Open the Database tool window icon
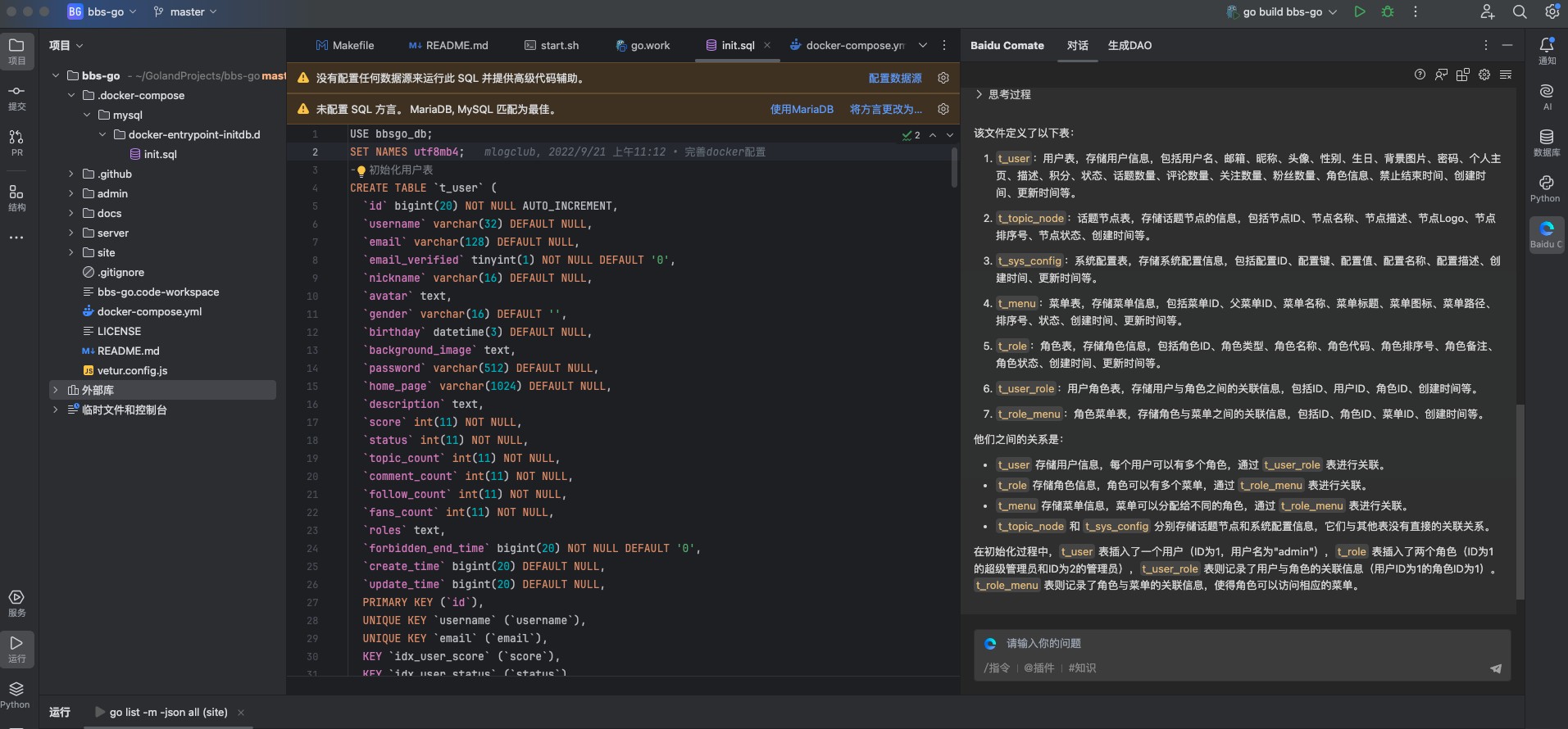 1547,143
